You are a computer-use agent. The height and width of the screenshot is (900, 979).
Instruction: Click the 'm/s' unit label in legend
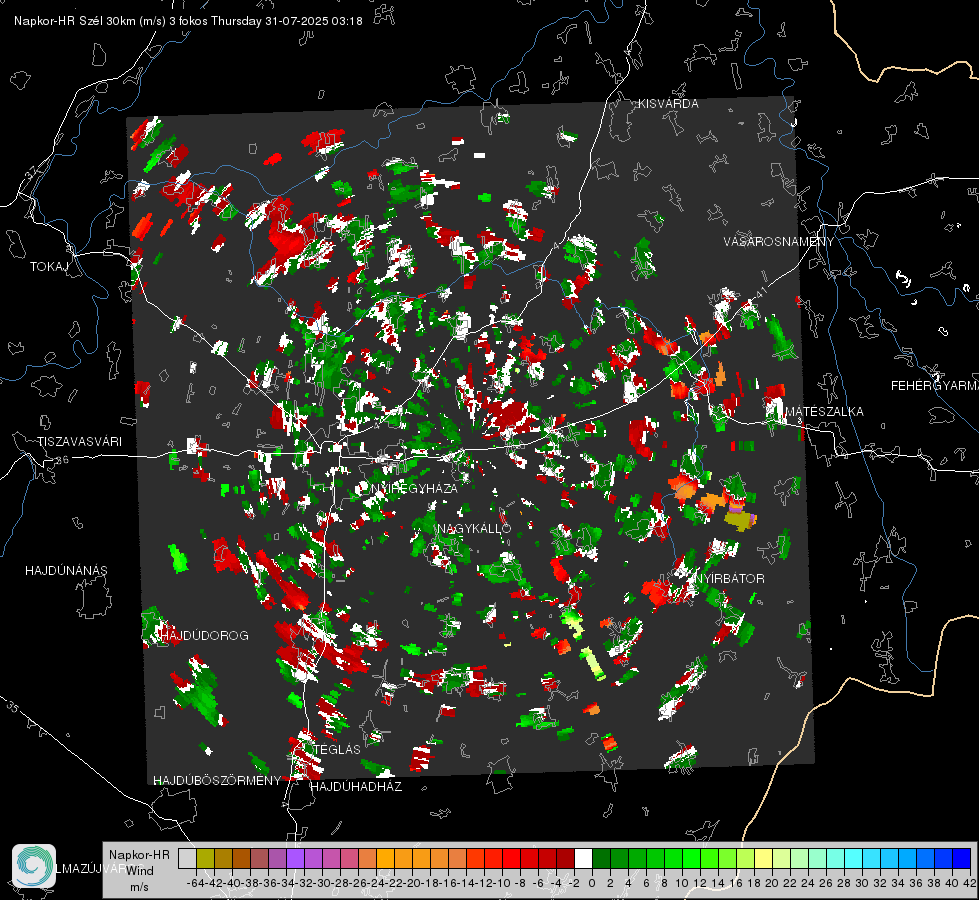[139, 887]
